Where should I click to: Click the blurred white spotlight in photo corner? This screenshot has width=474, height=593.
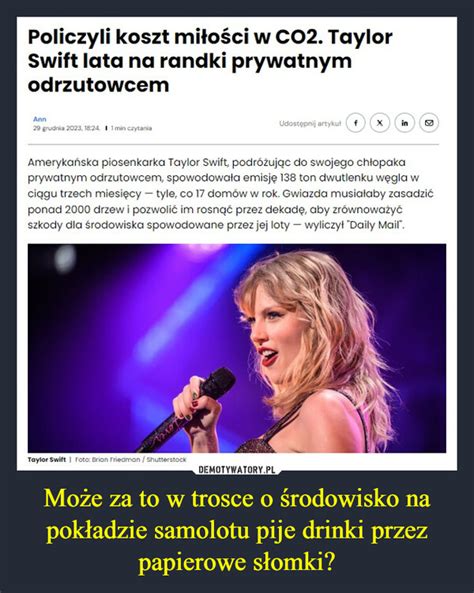[x=65, y=259]
